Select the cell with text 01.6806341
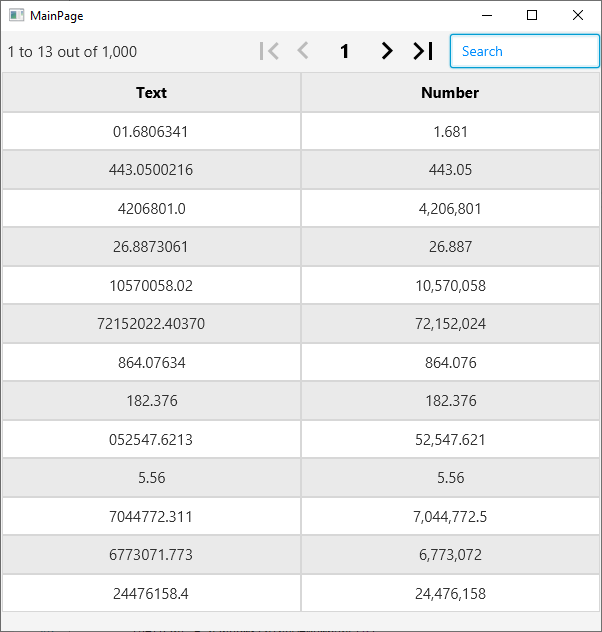 pyautogui.click(x=151, y=131)
